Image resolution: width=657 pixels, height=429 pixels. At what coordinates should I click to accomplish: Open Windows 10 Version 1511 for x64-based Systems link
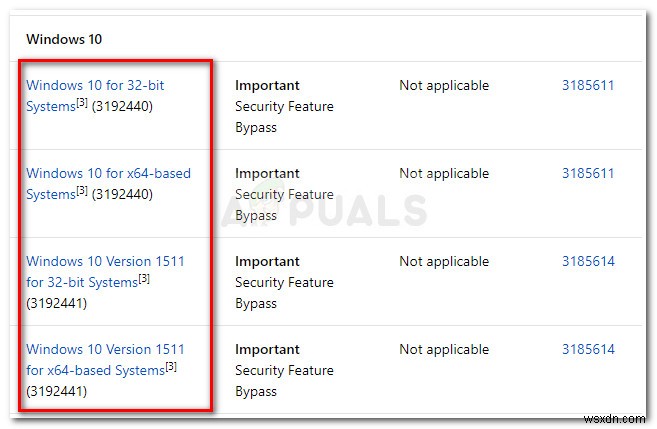pos(105,350)
